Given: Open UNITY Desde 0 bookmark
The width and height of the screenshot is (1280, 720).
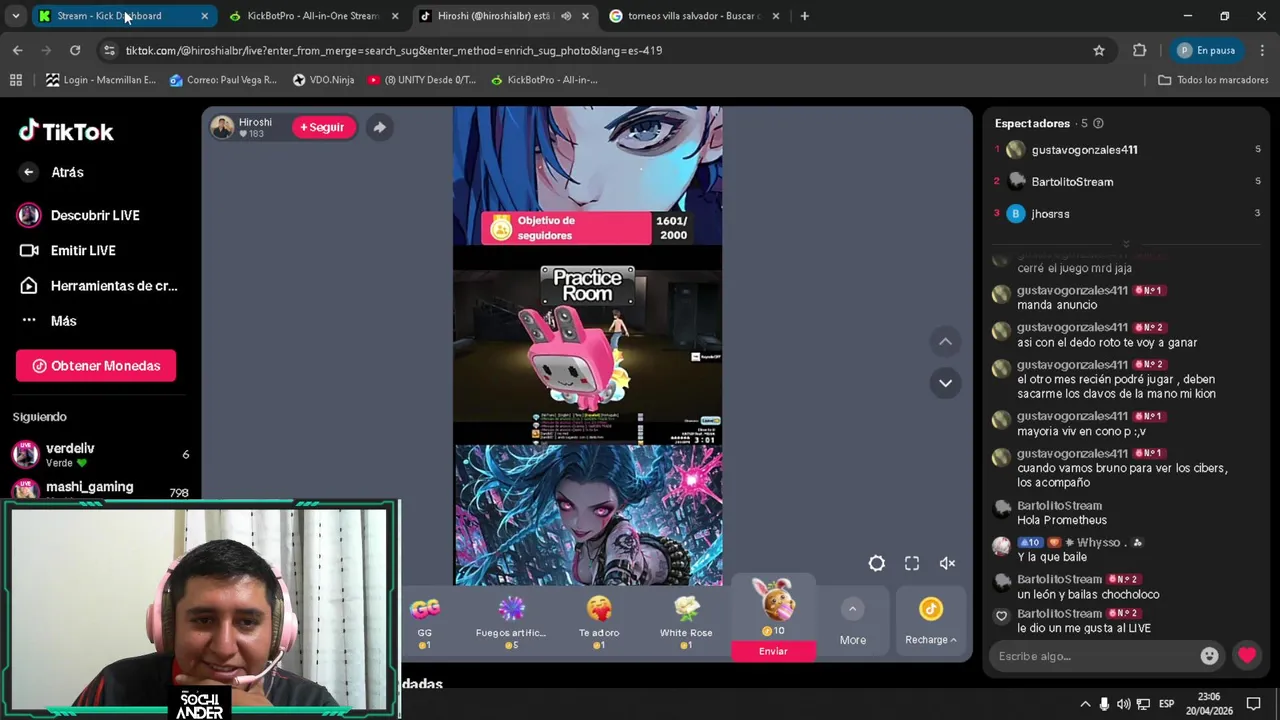Looking at the screenshot, I should [x=422, y=80].
